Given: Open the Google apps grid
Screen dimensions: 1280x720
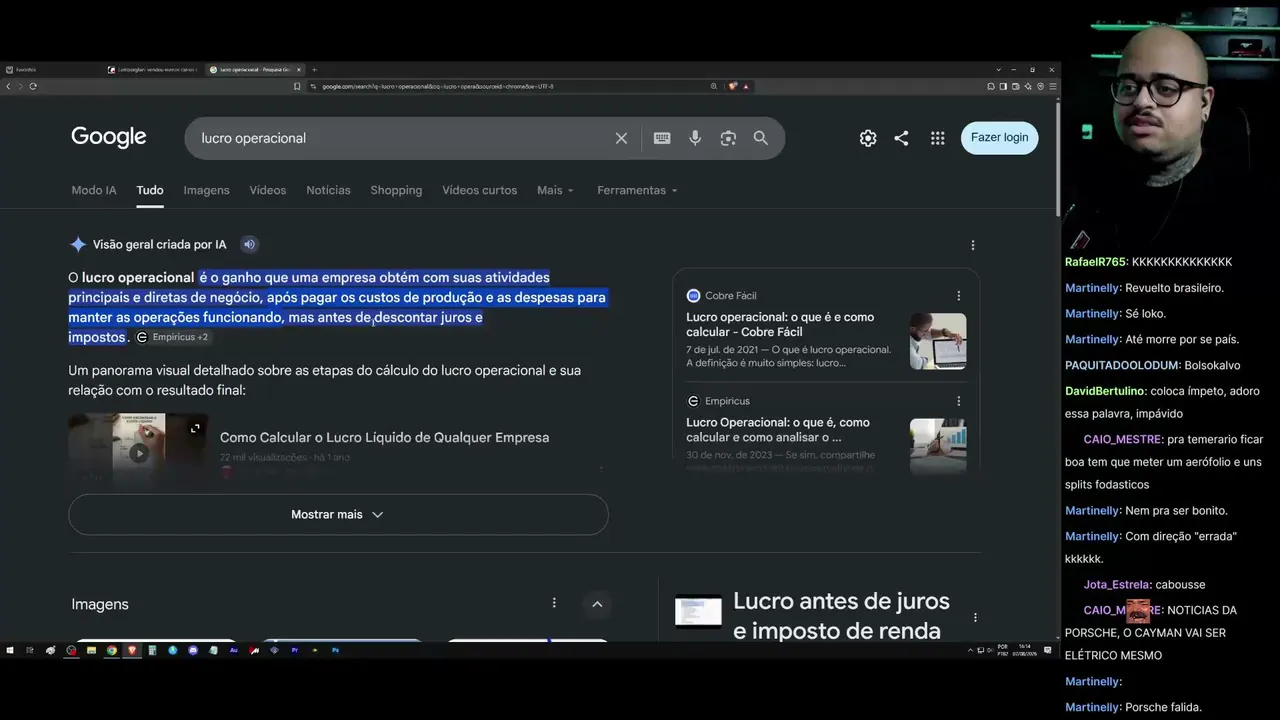Looking at the screenshot, I should tap(937, 138).
